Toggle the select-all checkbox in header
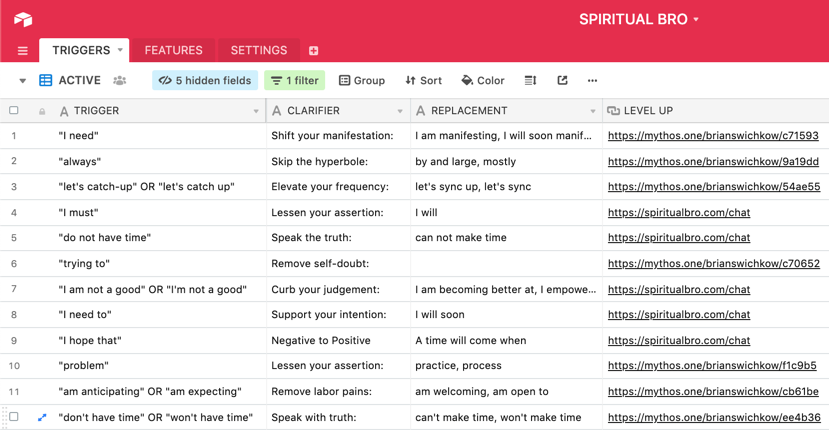Screen dimensions: 829x430 (14, 111)
